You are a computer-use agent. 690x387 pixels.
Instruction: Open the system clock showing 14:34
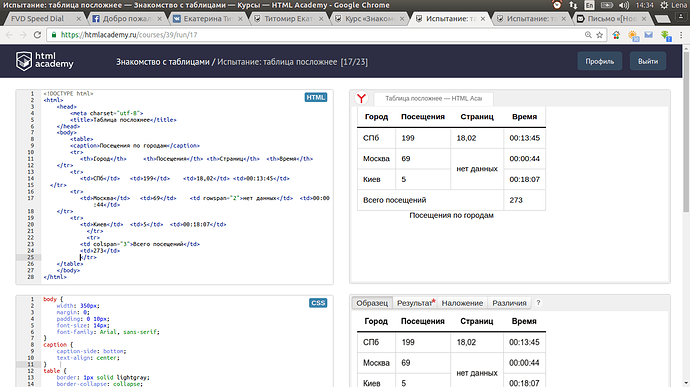[x=644, y=5]
